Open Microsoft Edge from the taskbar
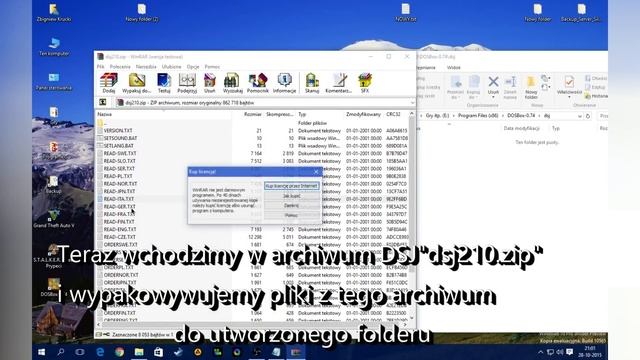 pos(100,352)
